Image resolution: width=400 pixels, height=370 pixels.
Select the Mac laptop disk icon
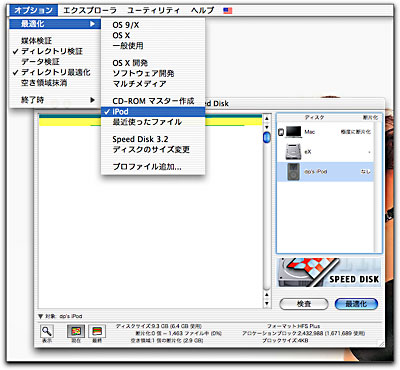(293, 132)
